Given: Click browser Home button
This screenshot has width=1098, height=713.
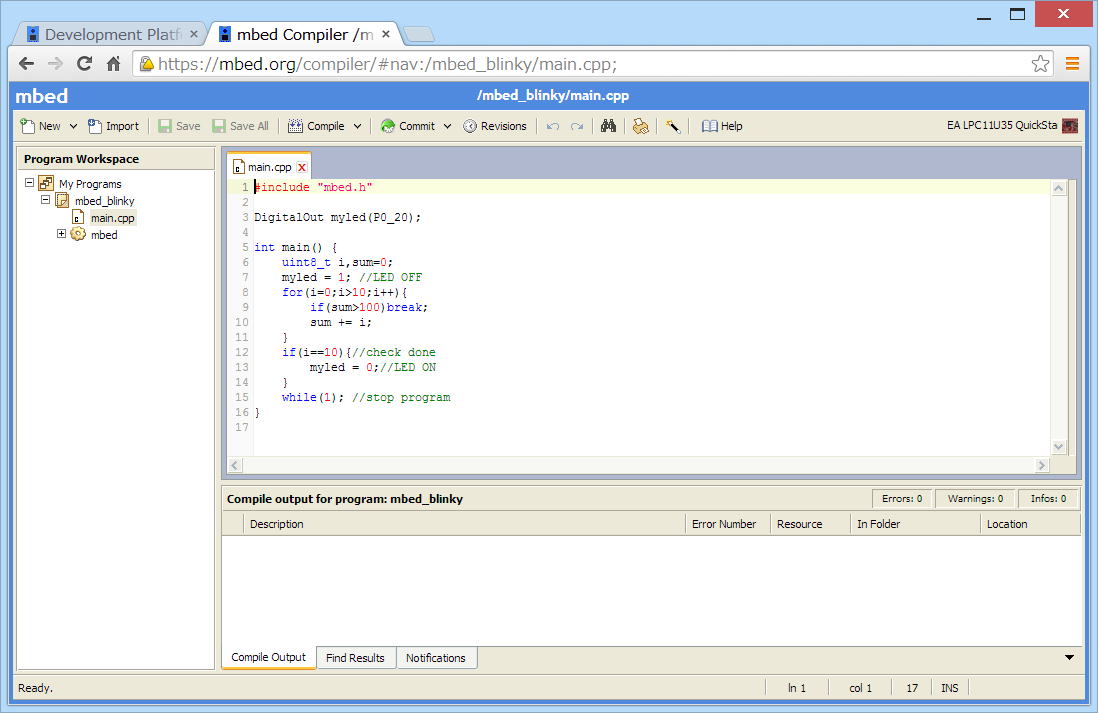Looking at the screenshot, I should tap(113, 64).
